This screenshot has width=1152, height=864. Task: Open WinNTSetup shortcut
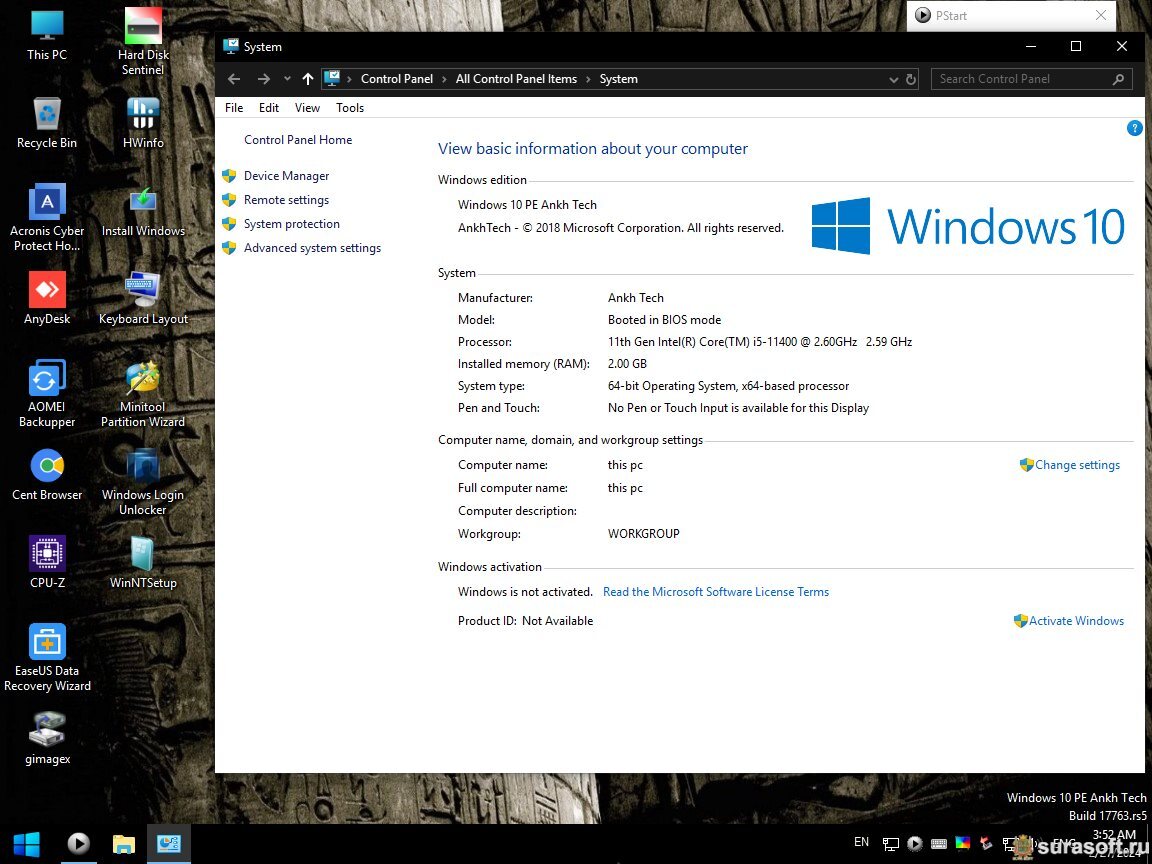tap(143, 563)
